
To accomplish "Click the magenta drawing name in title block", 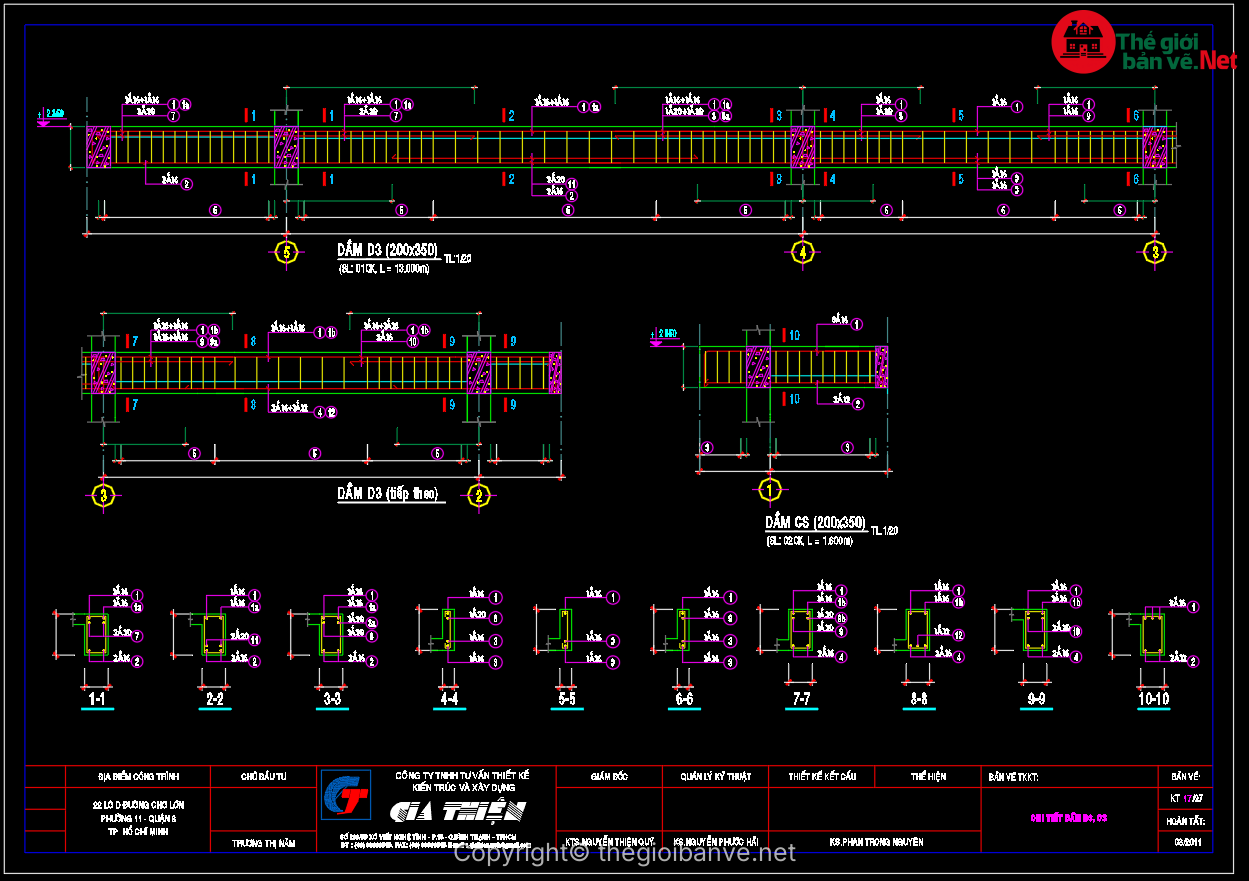I will click(1069, 818).
